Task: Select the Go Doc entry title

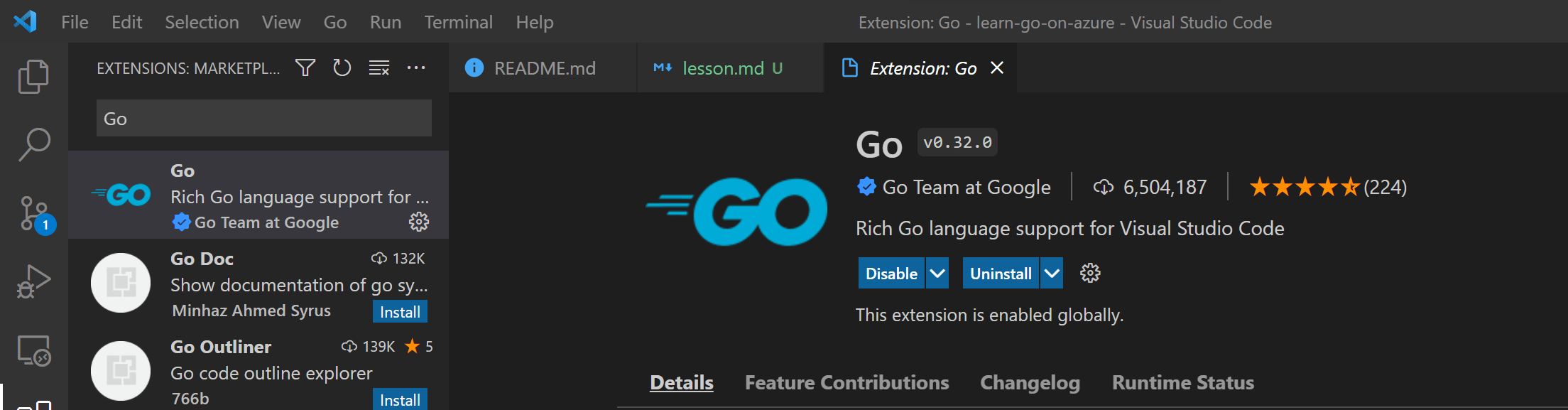Action: 202,259
